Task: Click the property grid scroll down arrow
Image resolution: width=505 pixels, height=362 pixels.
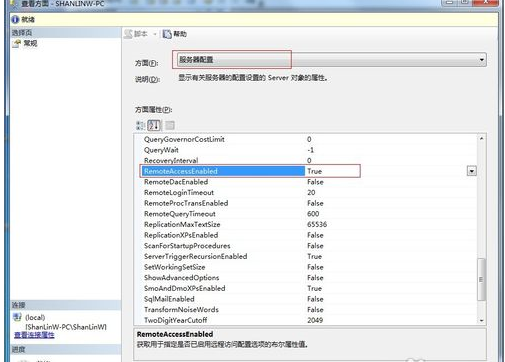Action: click(481, 321)
